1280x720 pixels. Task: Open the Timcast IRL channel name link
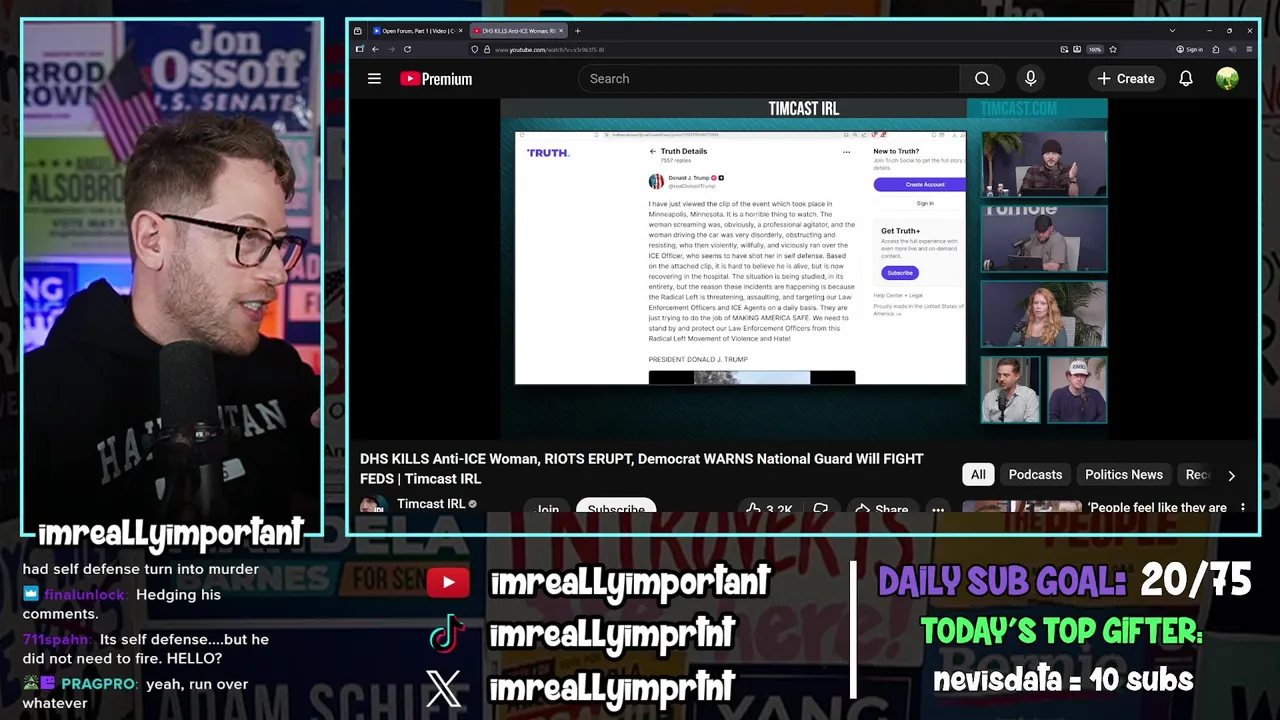point(431,504)
